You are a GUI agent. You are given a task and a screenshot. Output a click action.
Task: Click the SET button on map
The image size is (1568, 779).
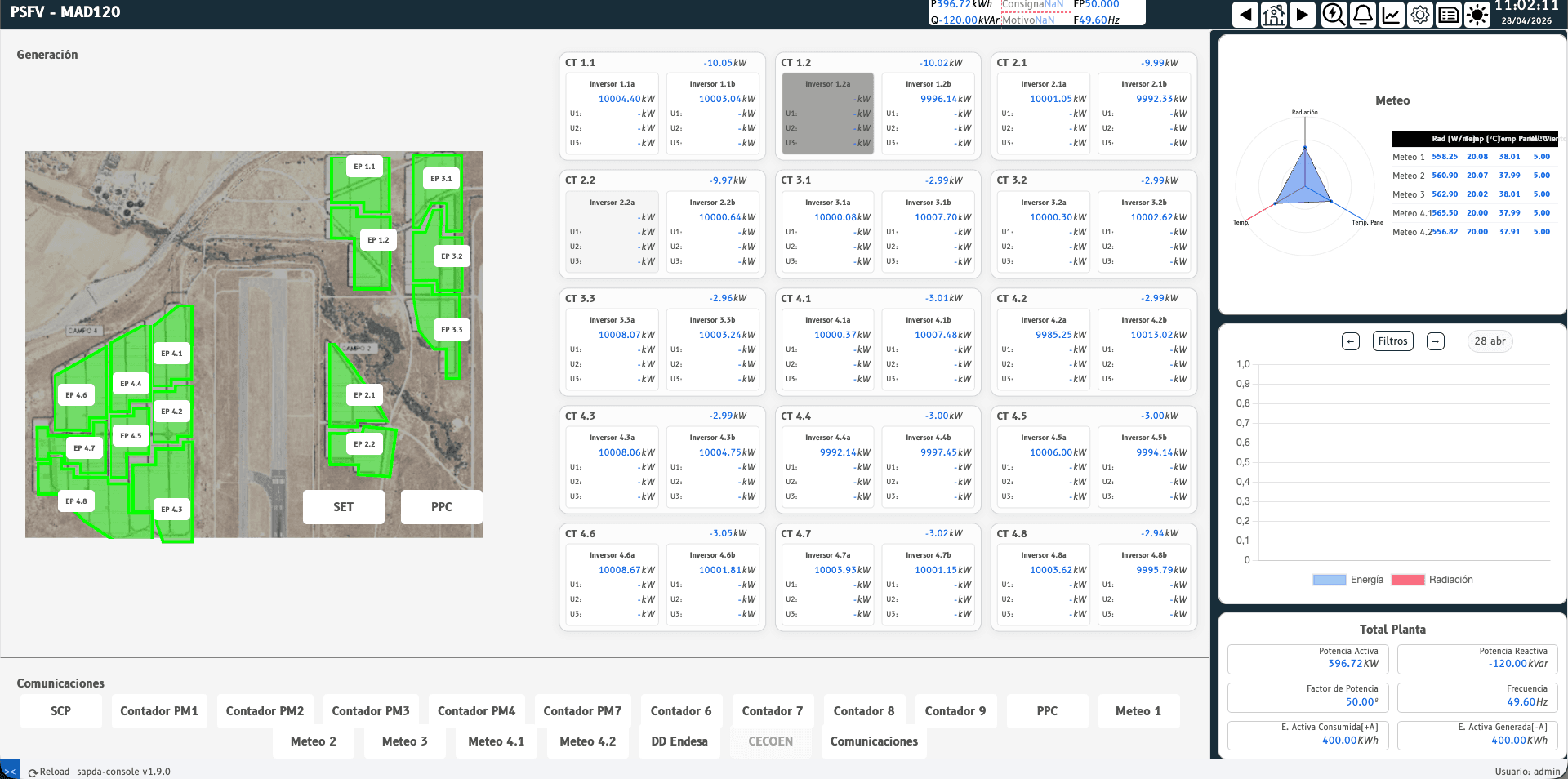[x=344, y=507]
